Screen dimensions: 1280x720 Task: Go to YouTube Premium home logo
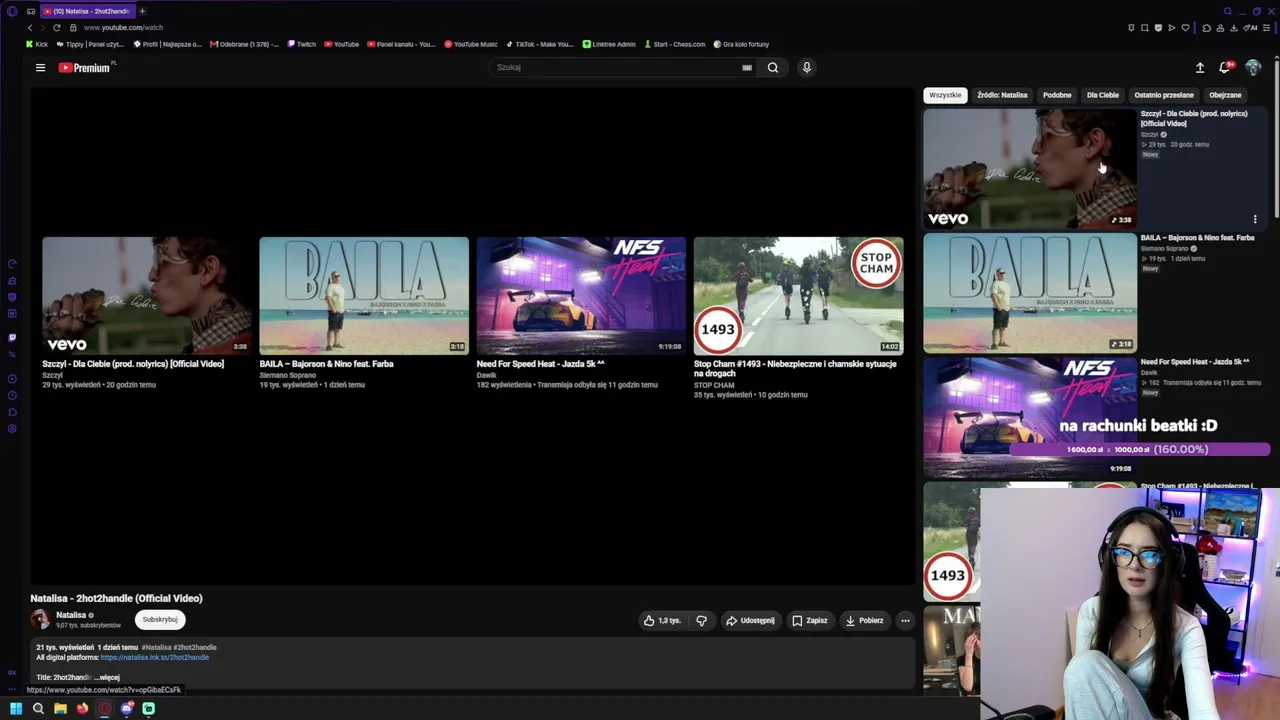coord(85,68)
